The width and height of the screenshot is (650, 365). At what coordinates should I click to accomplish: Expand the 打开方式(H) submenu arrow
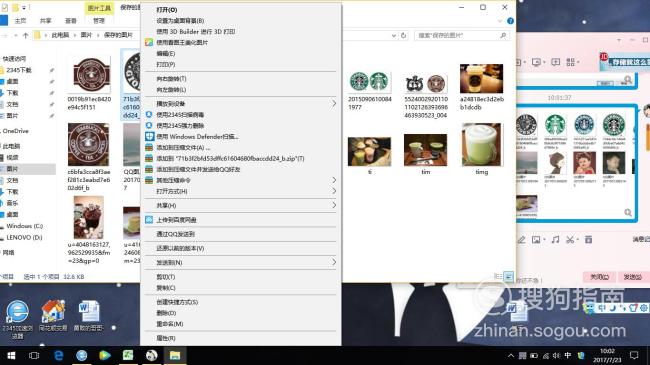[x=334, y=191]
